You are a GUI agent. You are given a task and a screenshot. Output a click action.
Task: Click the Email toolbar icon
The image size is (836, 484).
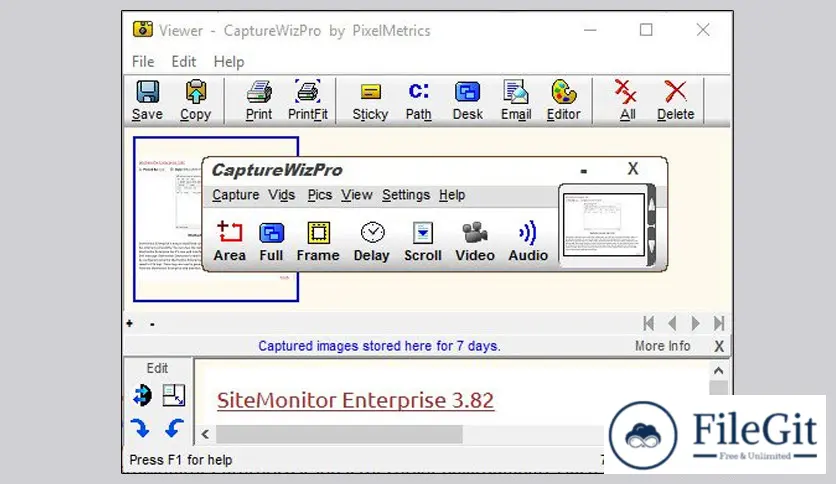click(x=516, y=101)
